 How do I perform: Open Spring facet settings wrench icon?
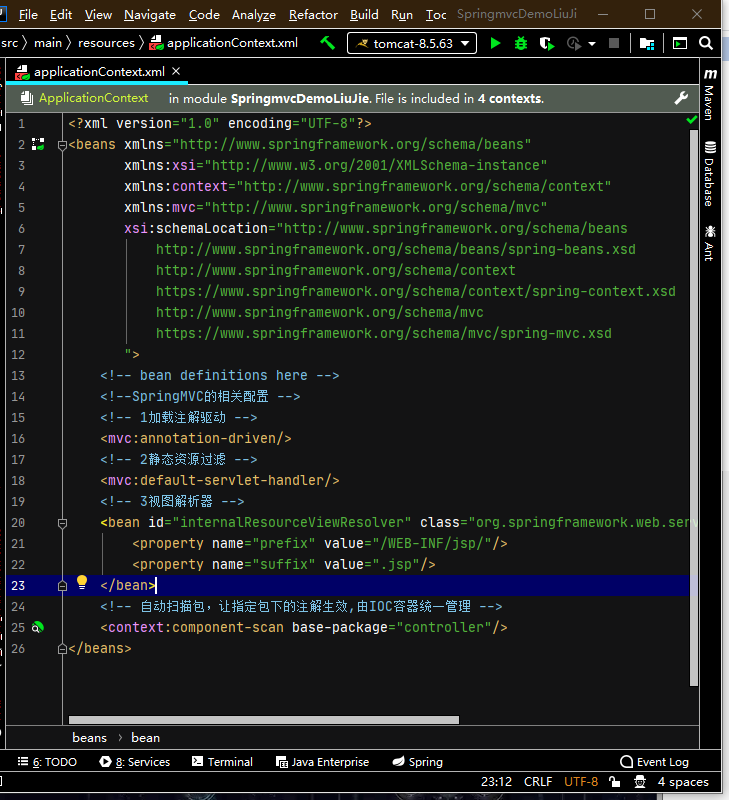[x=681, y=98]
